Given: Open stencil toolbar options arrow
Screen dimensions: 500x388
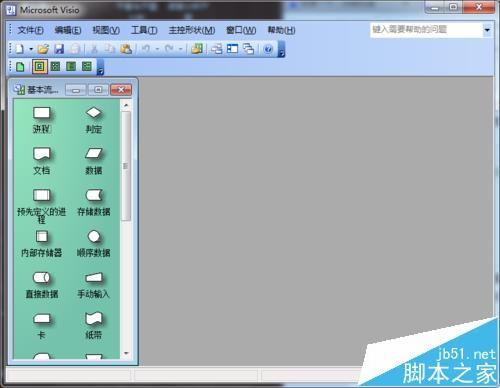Looking at the screenshot, I should point(100,67).
